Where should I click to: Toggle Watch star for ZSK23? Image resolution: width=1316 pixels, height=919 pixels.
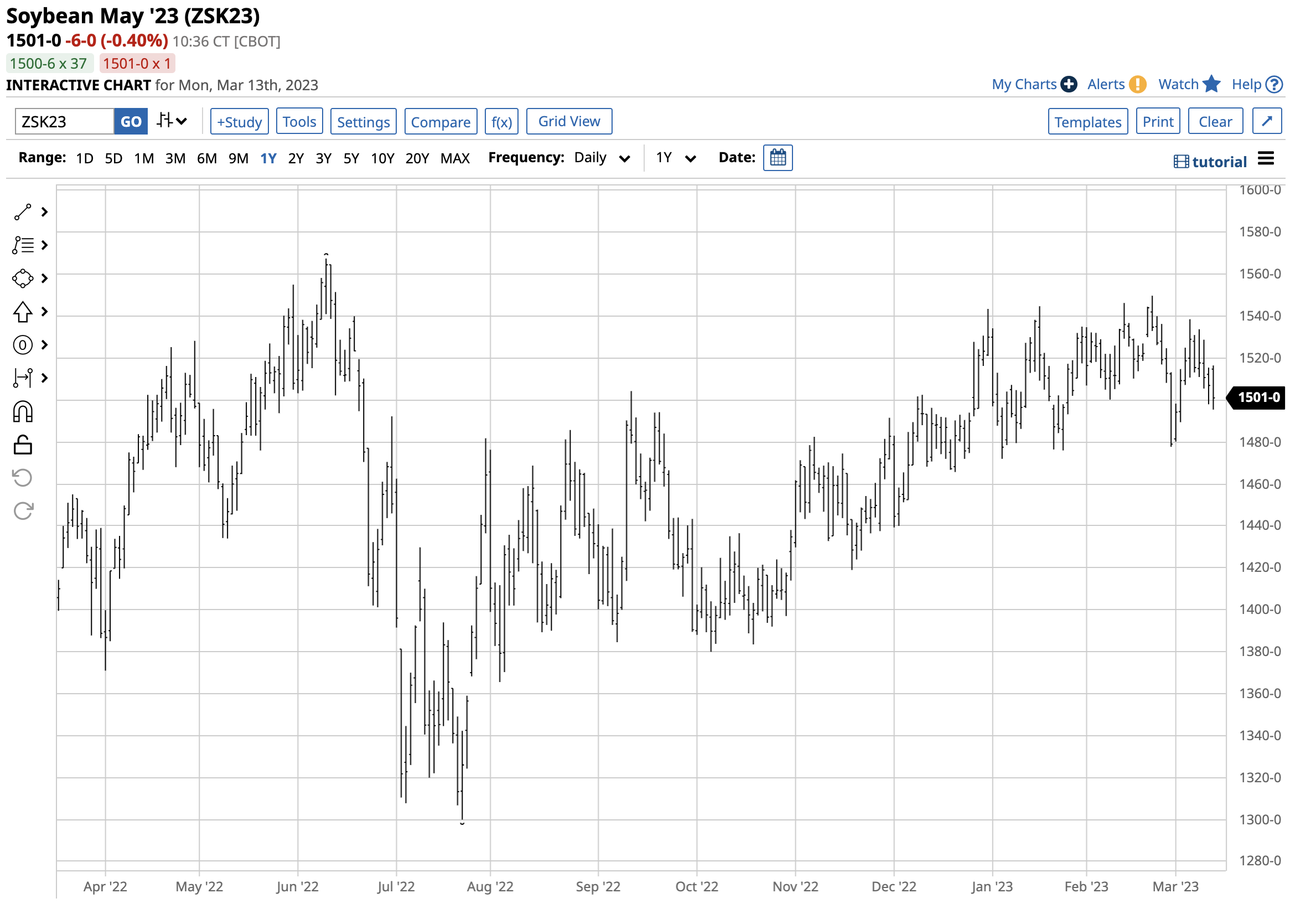point(1211,84)
